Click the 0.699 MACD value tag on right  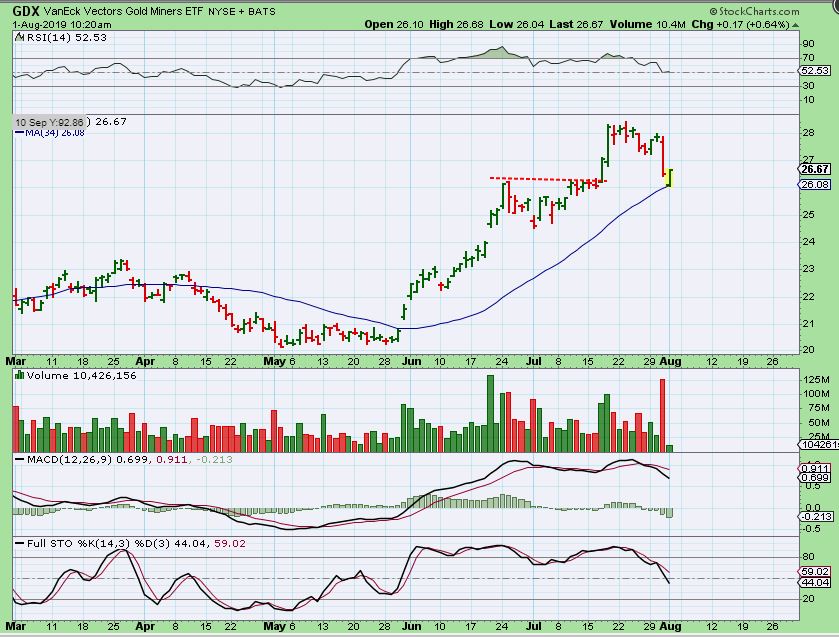pos(814,477)
